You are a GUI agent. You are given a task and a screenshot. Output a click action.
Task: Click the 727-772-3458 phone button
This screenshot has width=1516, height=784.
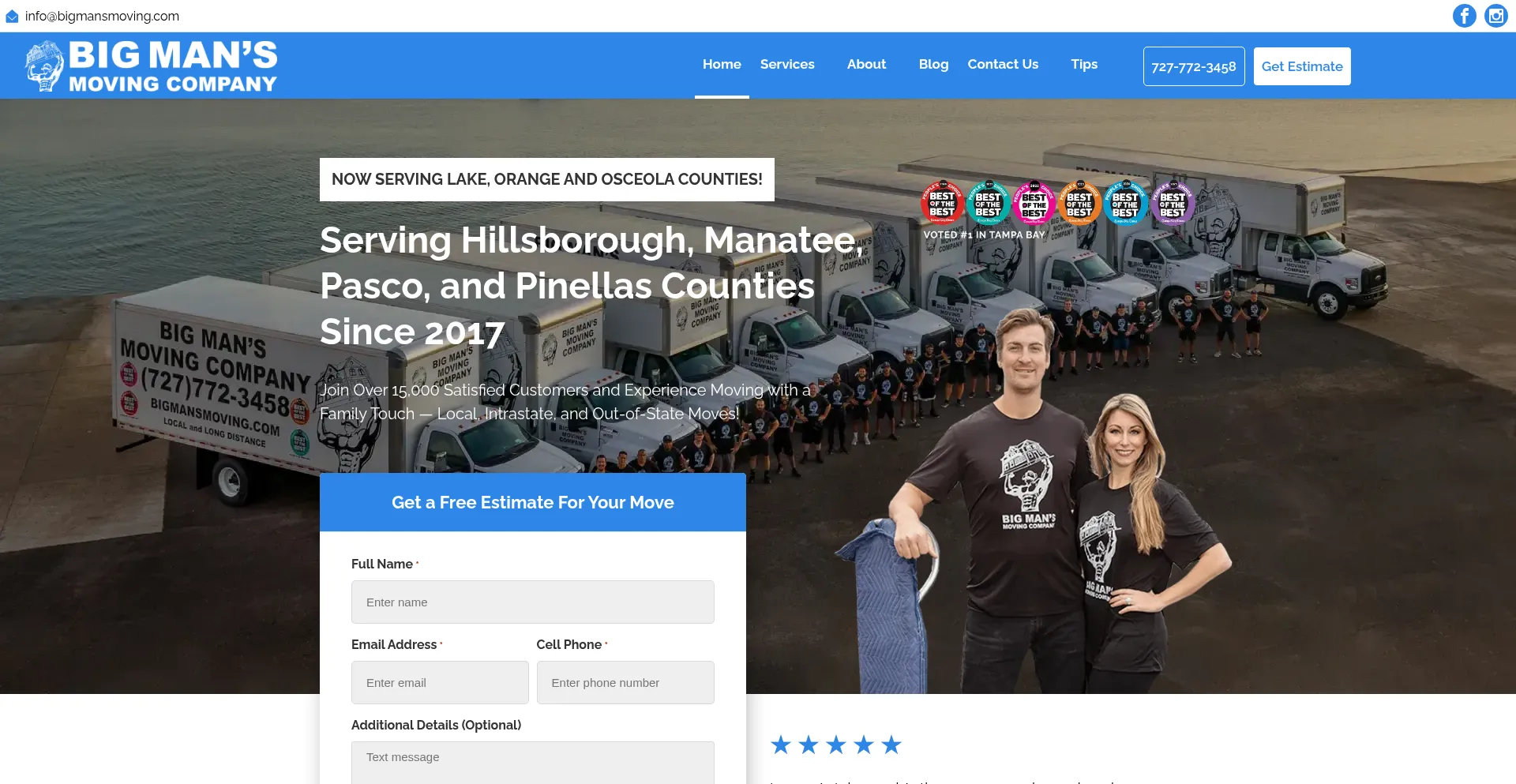click(1193, 66)
